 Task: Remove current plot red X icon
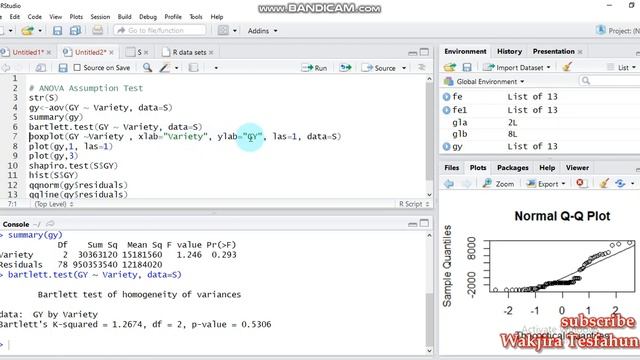click(x=580, y=184)
